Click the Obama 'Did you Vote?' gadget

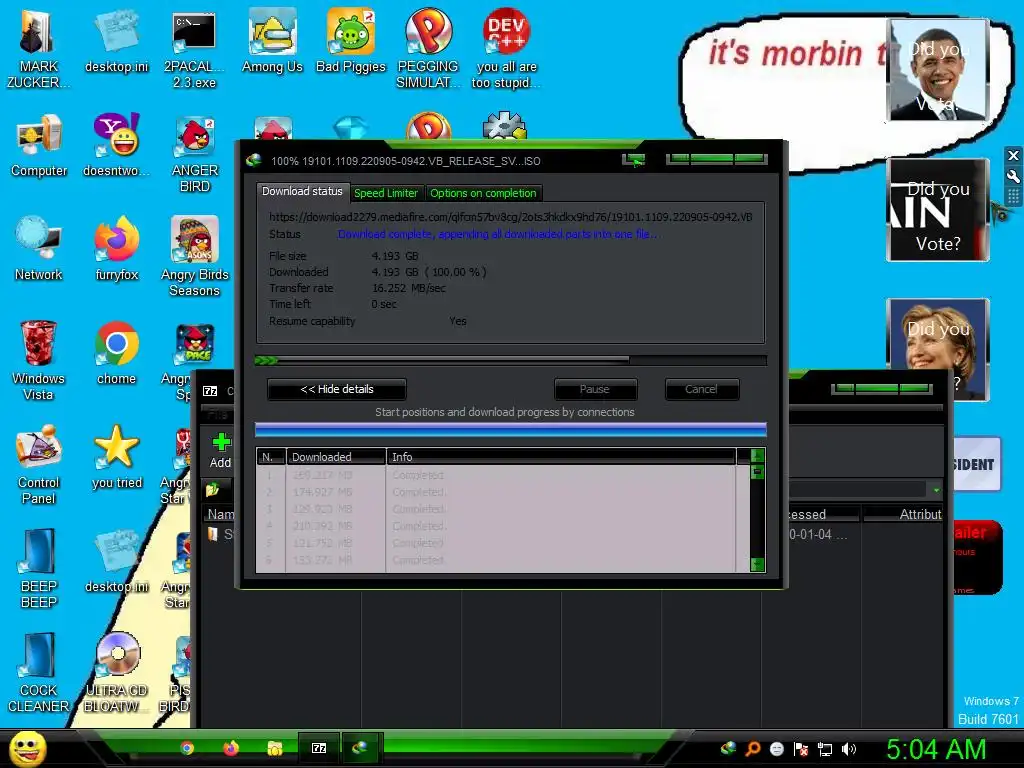coord(938,69)
